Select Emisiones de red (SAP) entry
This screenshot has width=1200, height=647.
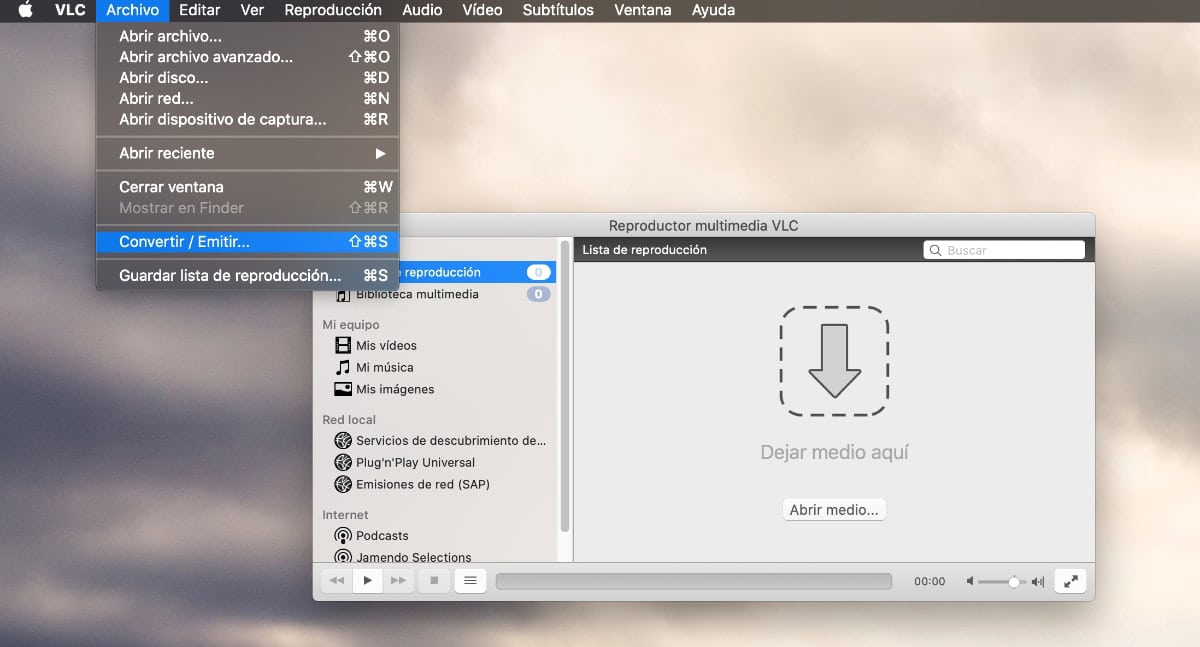pos(423,485)
